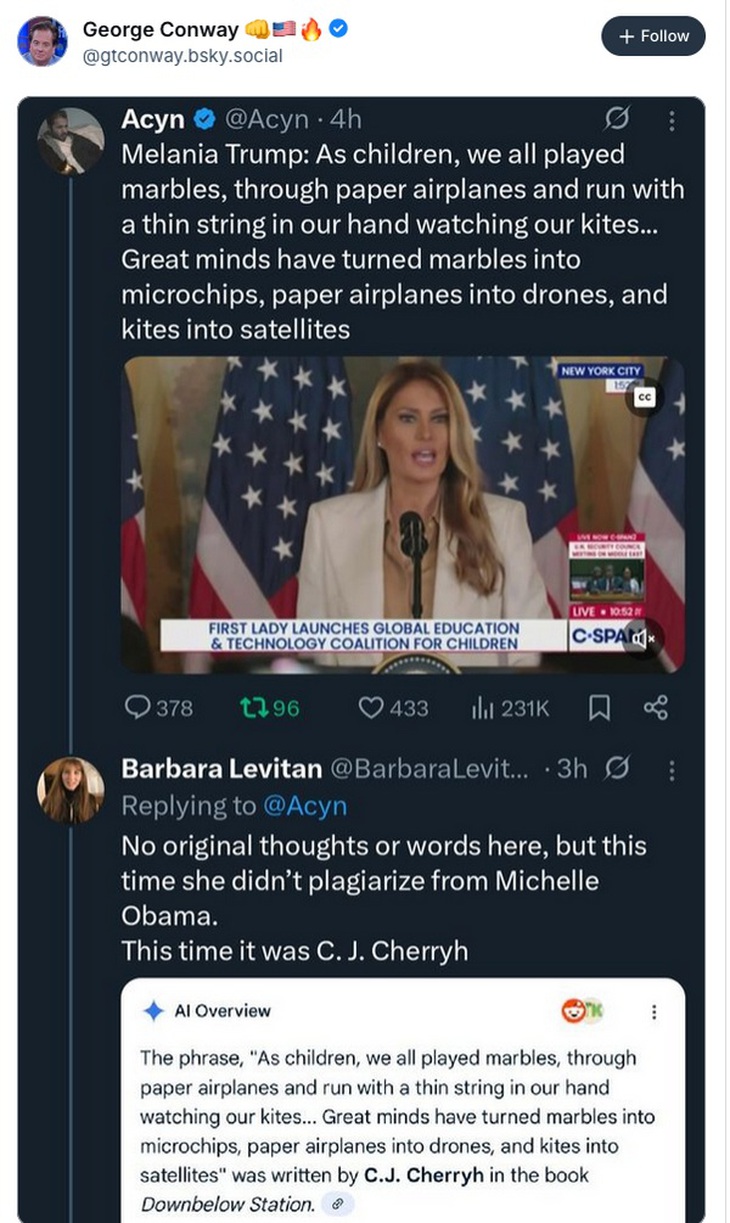Click the share icon on Acyn post

click(x=655, y=708)
